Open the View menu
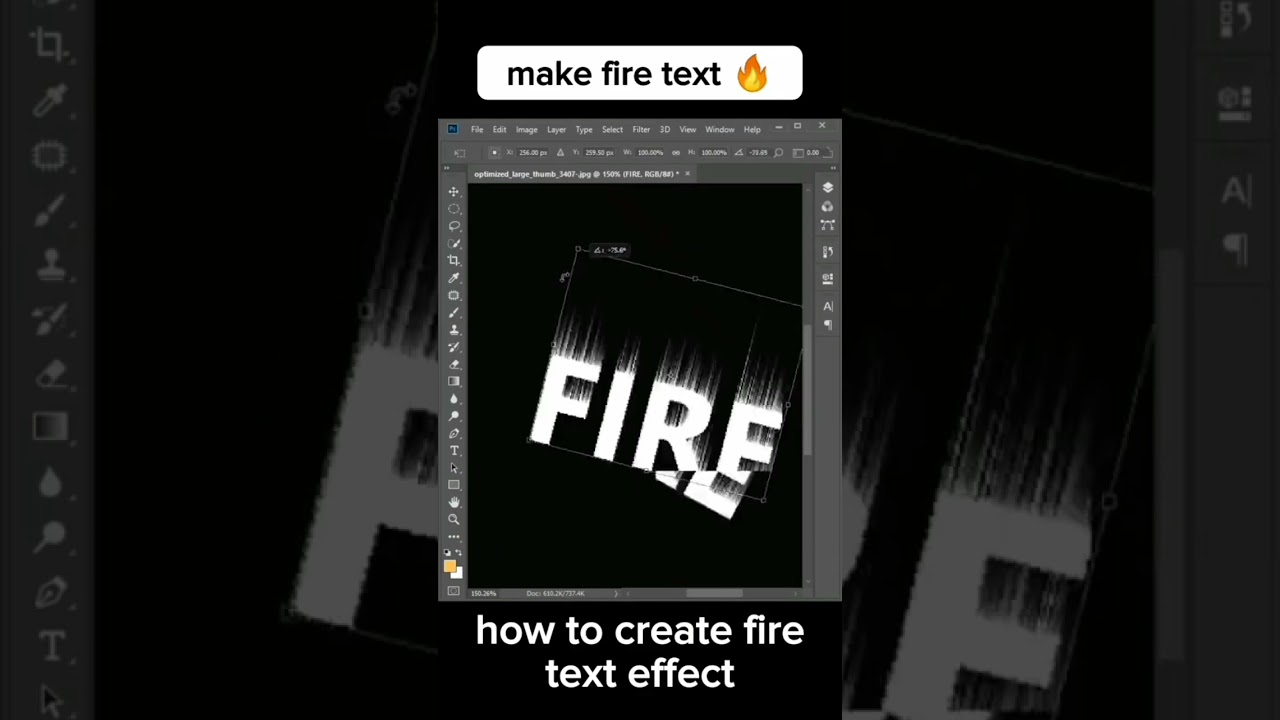The width and height of the screenshot is (1280, 720). coord(688,130)
